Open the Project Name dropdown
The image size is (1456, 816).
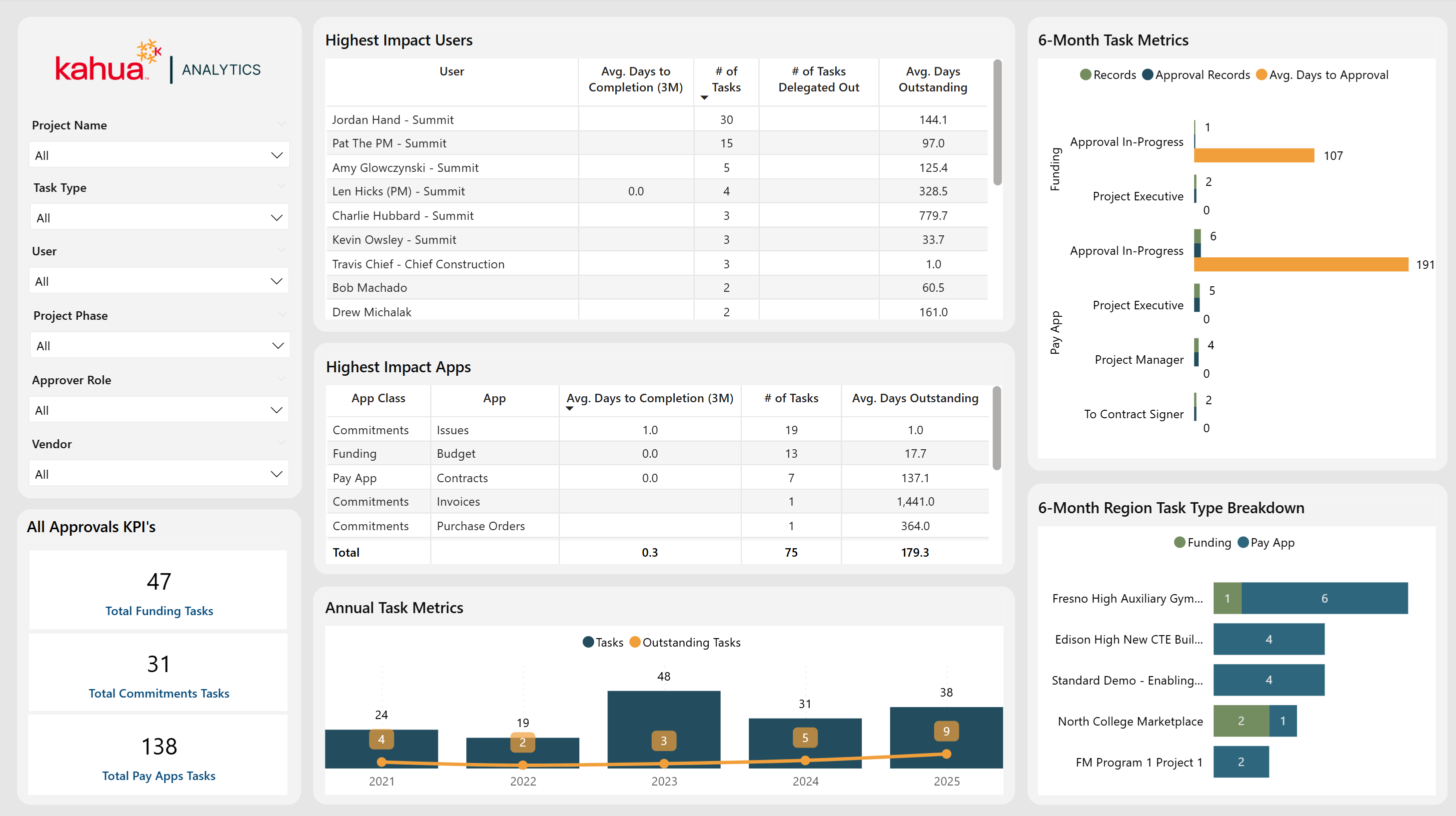[159, 155]
